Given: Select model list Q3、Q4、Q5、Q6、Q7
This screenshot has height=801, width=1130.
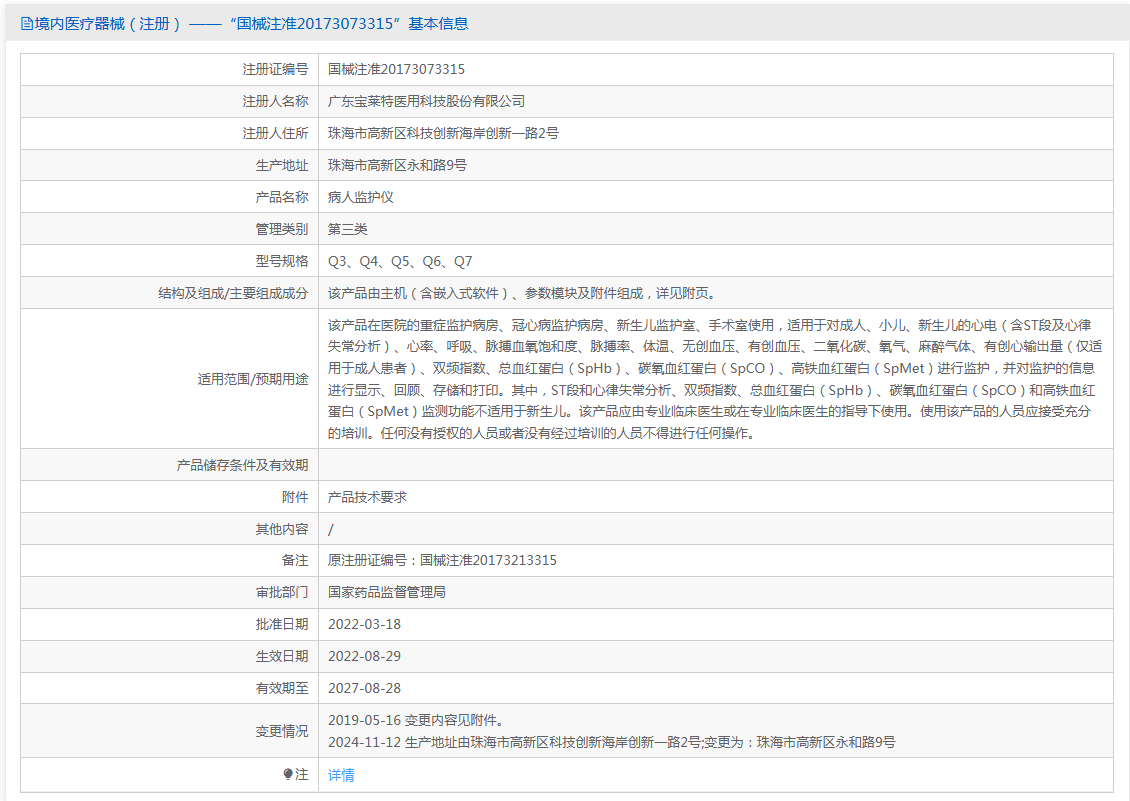Looking at the screenshot, I should 400,261.
